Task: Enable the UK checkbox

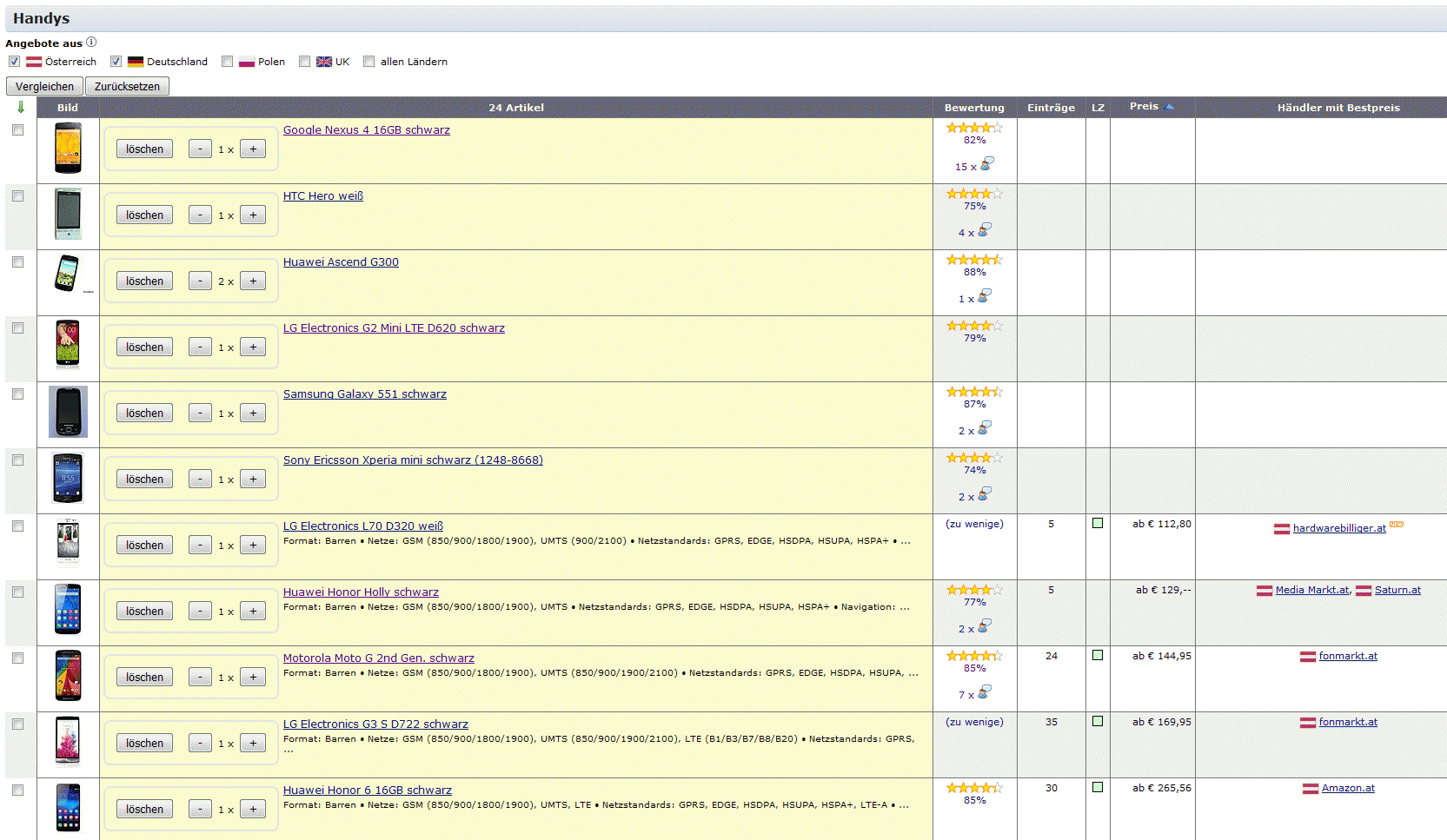Action: pyautogui.click(x=304, y=62)
